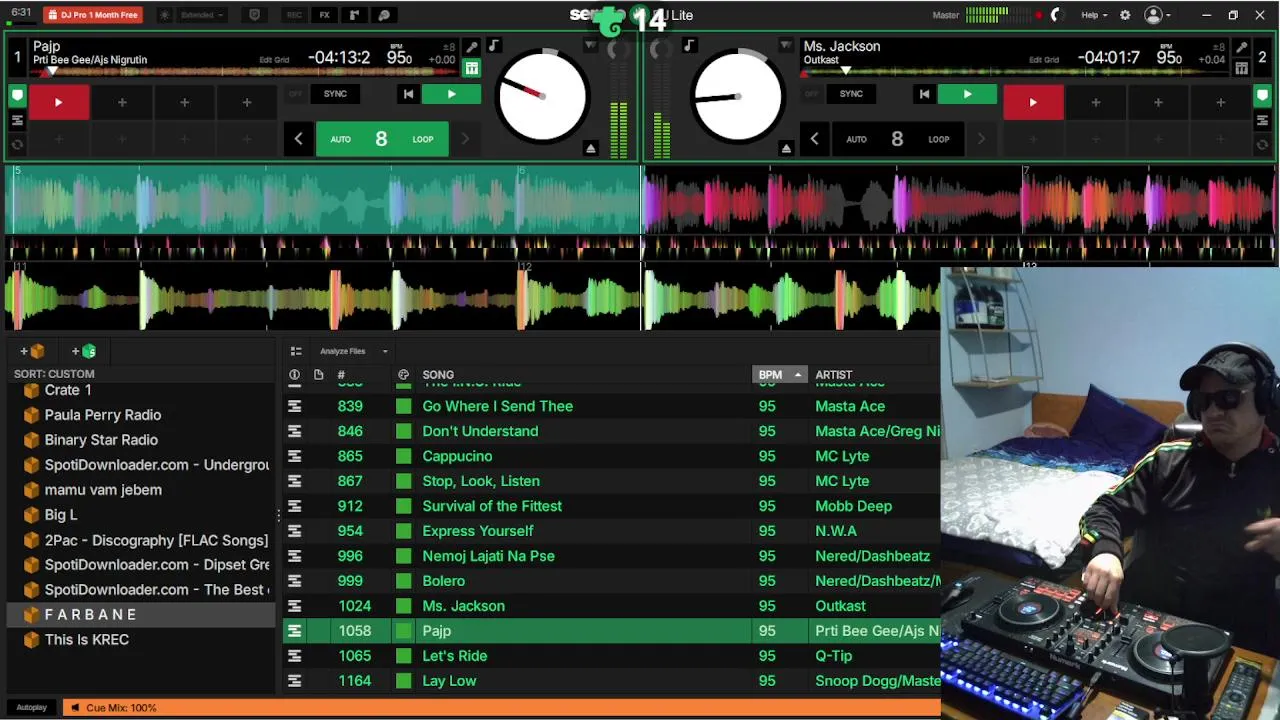
Task: Open the user account dropdown
Action: [1158, 15]
